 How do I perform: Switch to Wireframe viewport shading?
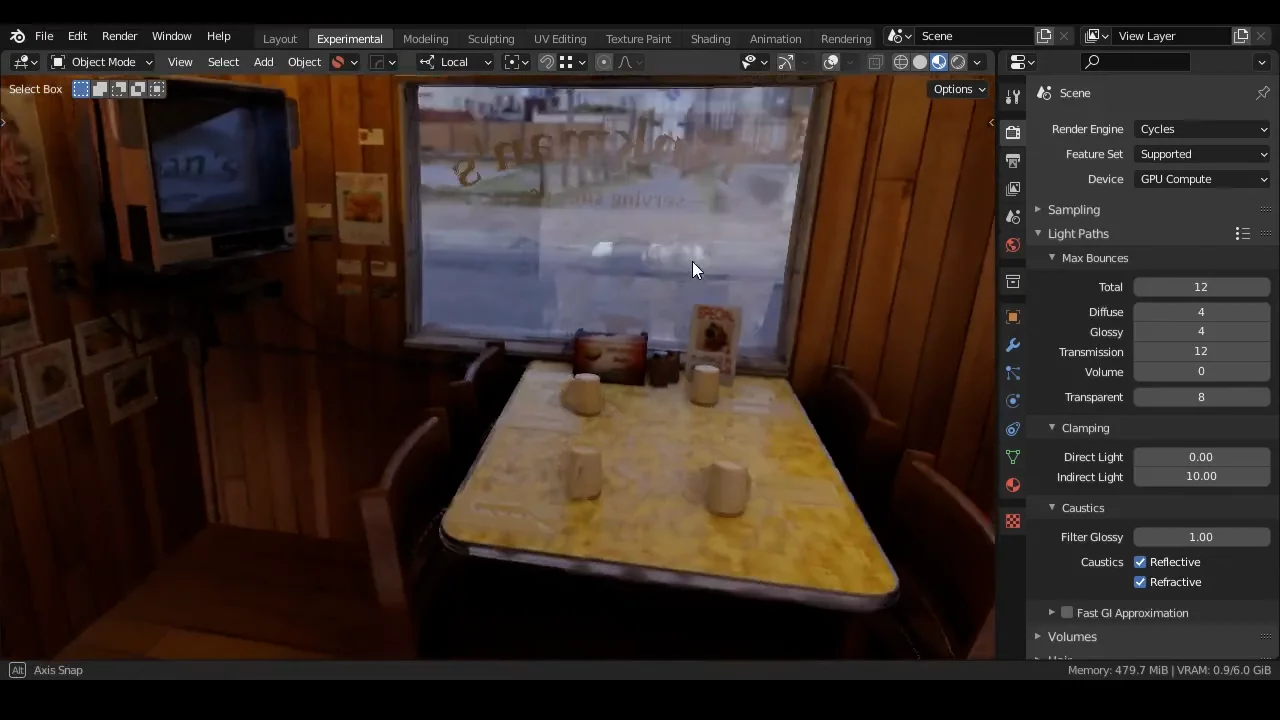[901, 62]
